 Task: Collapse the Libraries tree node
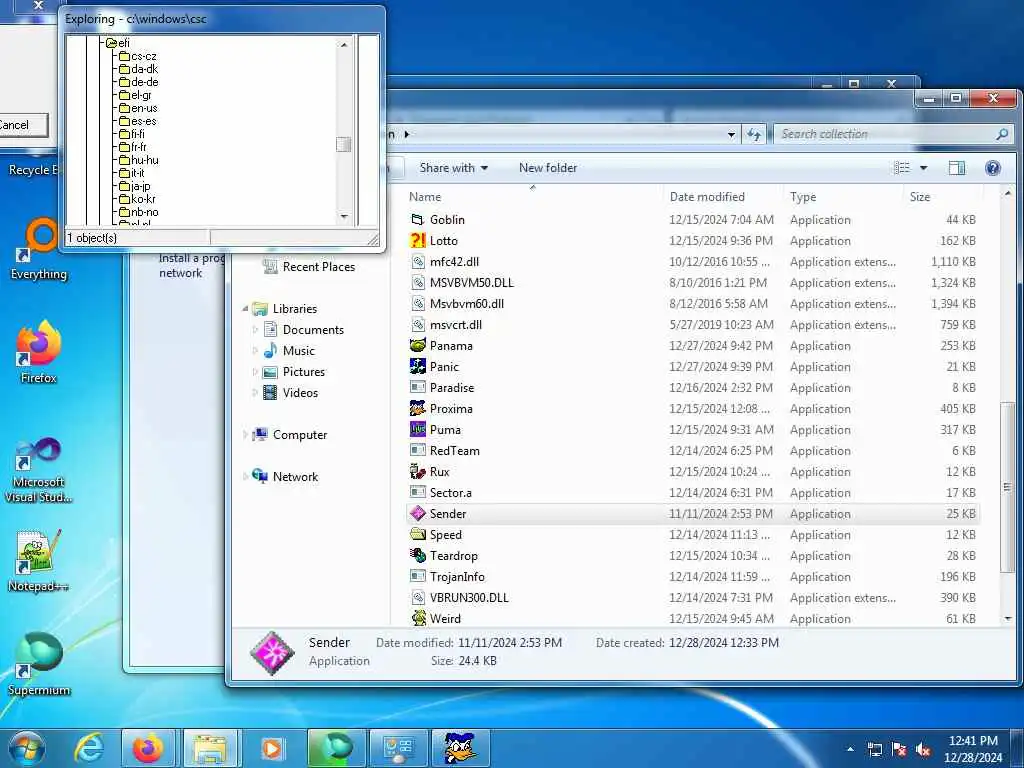246,308
